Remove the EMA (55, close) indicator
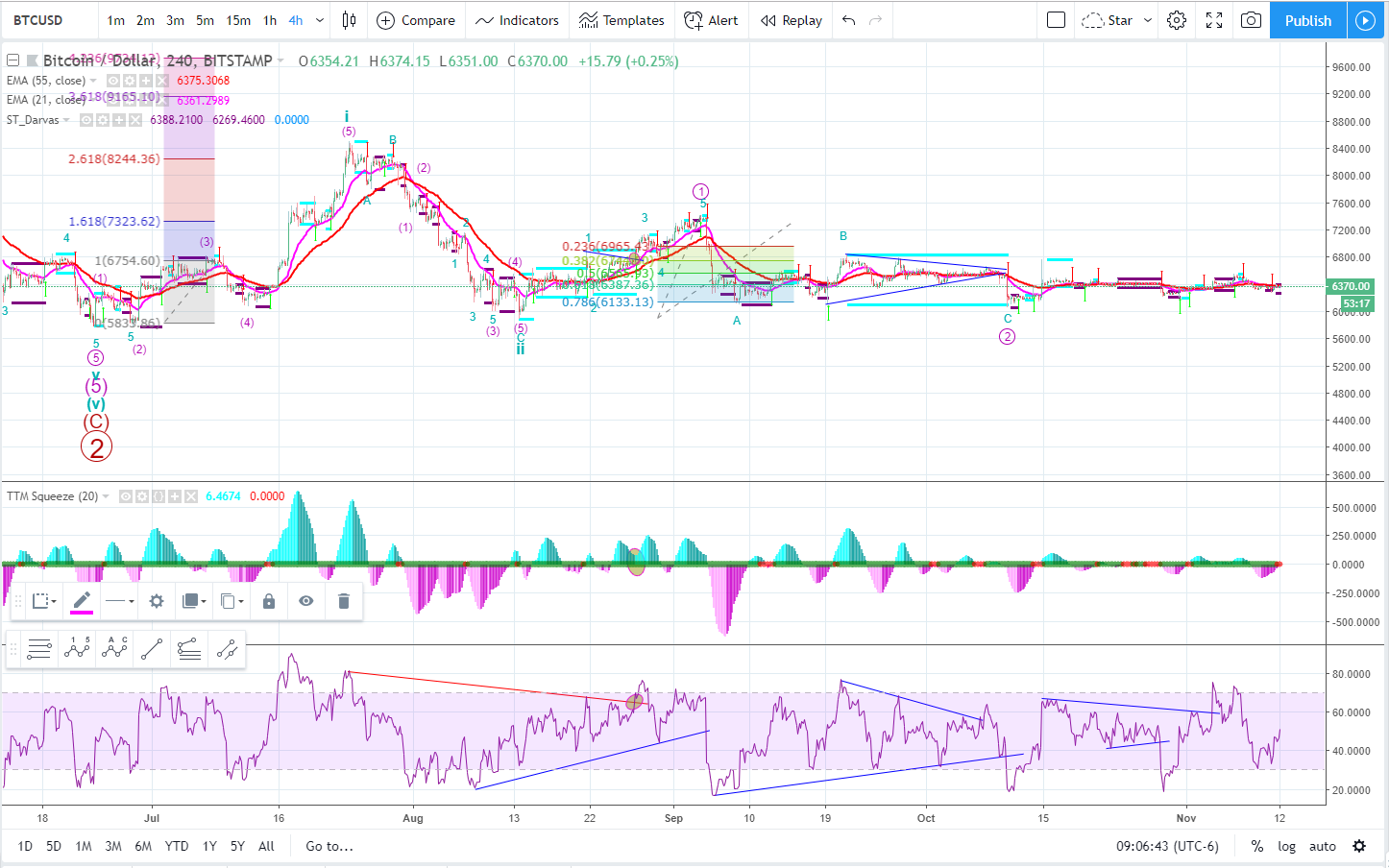Screen dimensions: 1389x868 pos(162,81)
